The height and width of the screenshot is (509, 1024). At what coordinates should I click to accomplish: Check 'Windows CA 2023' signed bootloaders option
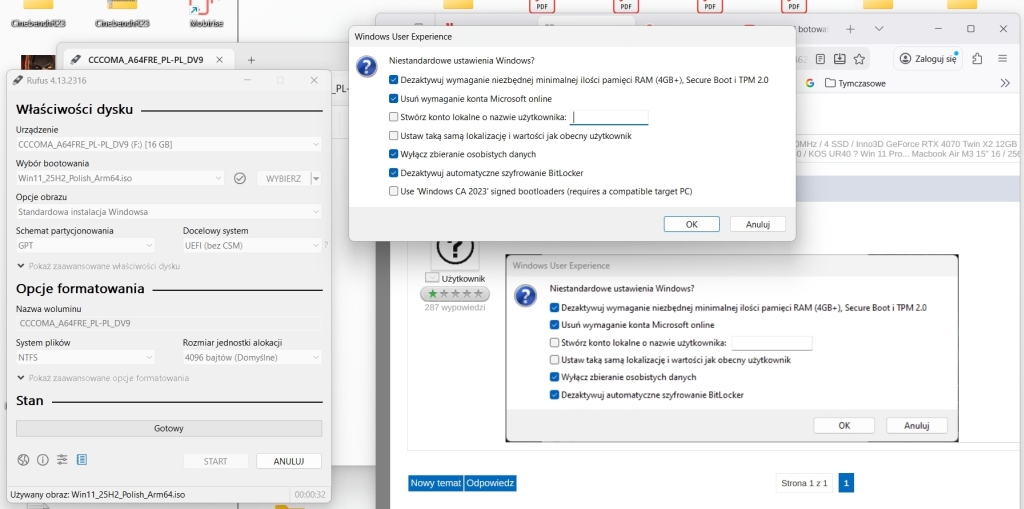pos(394,191)
